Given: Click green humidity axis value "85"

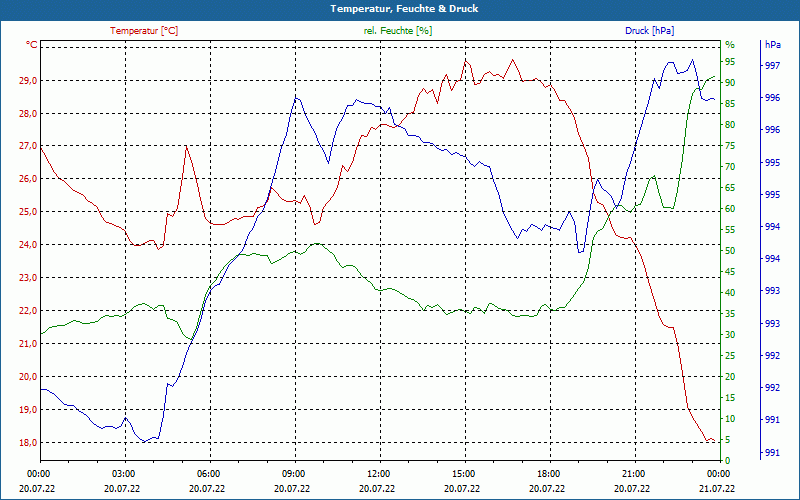Looking at the screenshot, I should point(730,104).
